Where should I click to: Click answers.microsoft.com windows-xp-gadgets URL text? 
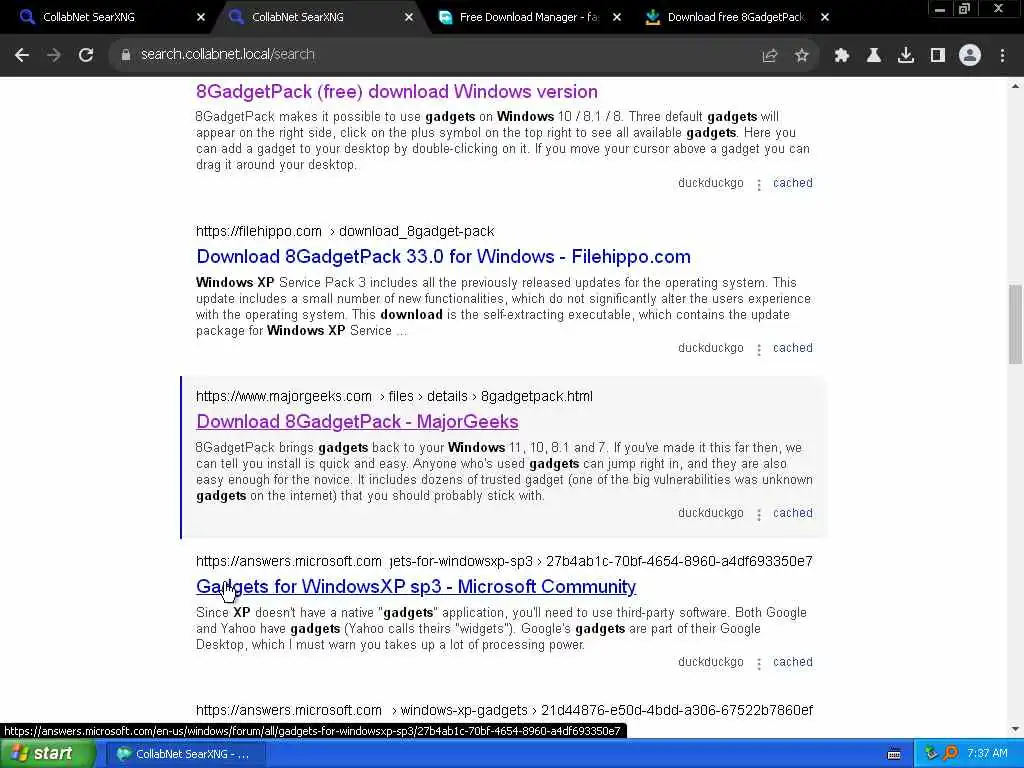(x=504, y=711)
